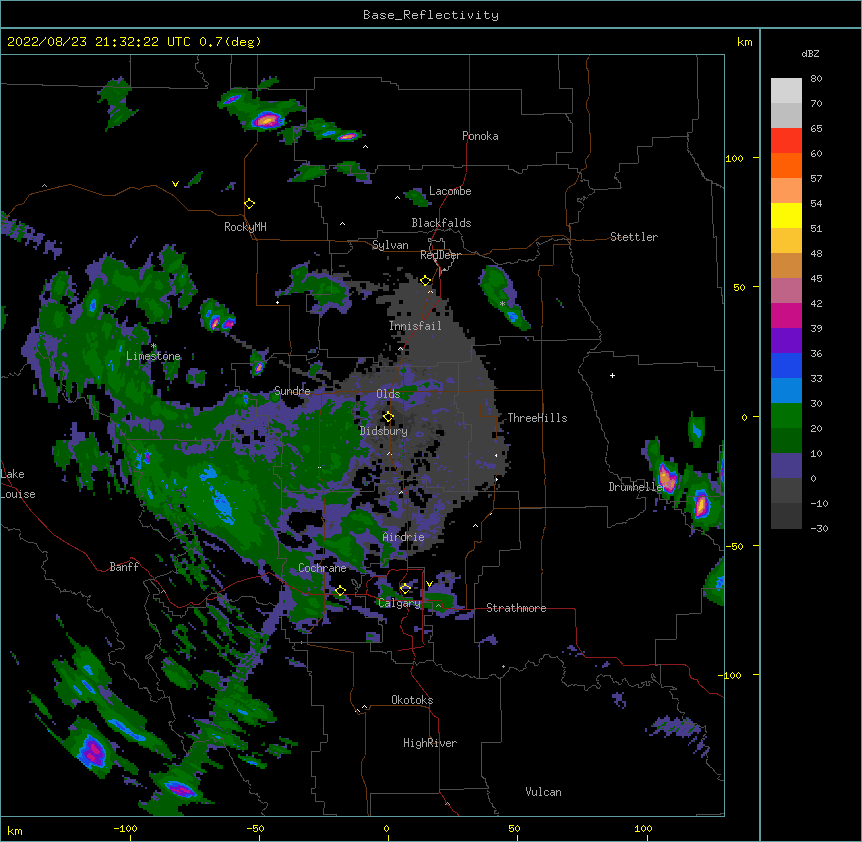Screen dimensions: 862x842
Task: Click the intense storm cell northwest of Ponoka
Action: pyautogui.click(x=267, y=119)
